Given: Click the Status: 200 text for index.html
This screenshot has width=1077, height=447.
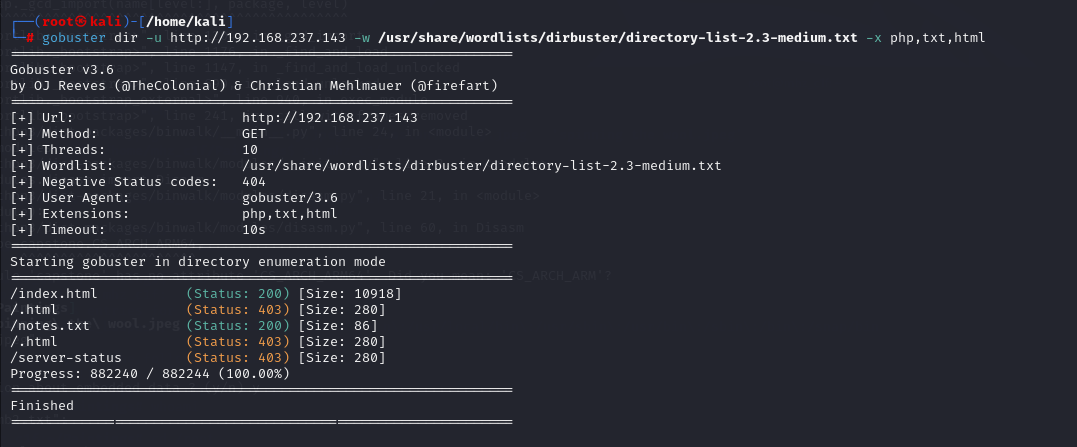Looking at the screenshot, I should (x=237, y=293).
